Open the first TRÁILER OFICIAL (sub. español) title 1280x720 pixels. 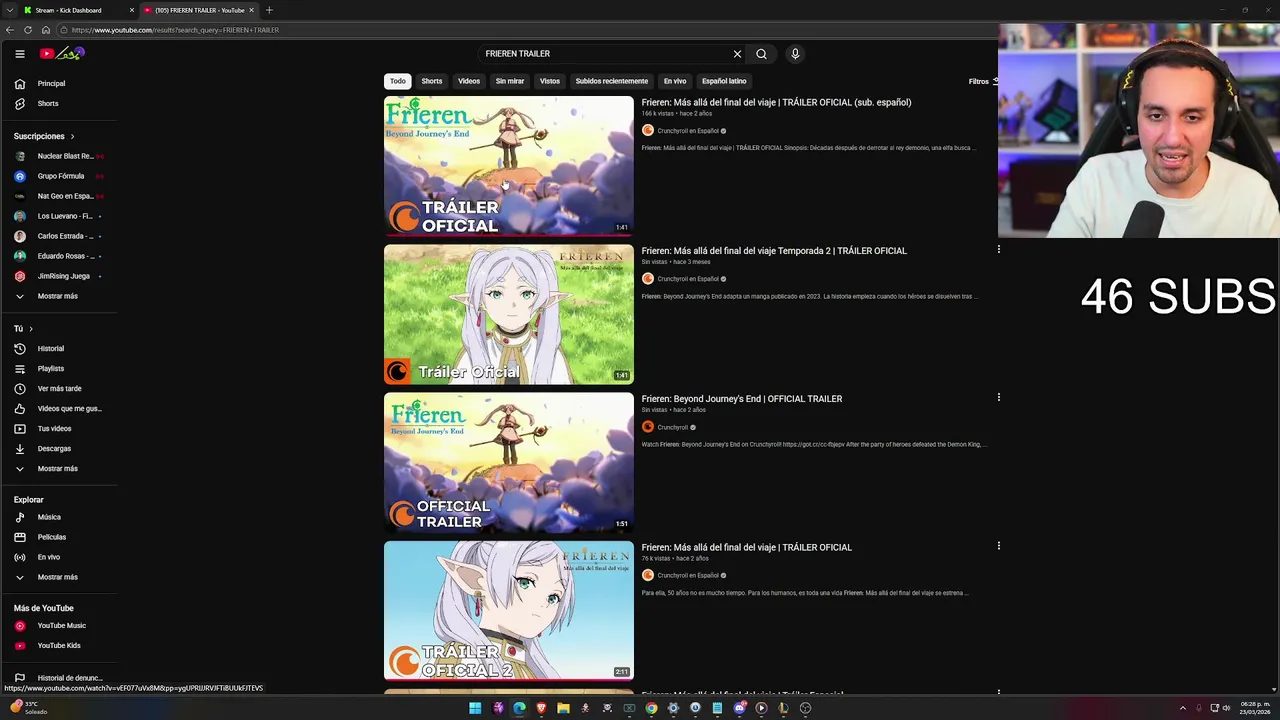[776, 102]
